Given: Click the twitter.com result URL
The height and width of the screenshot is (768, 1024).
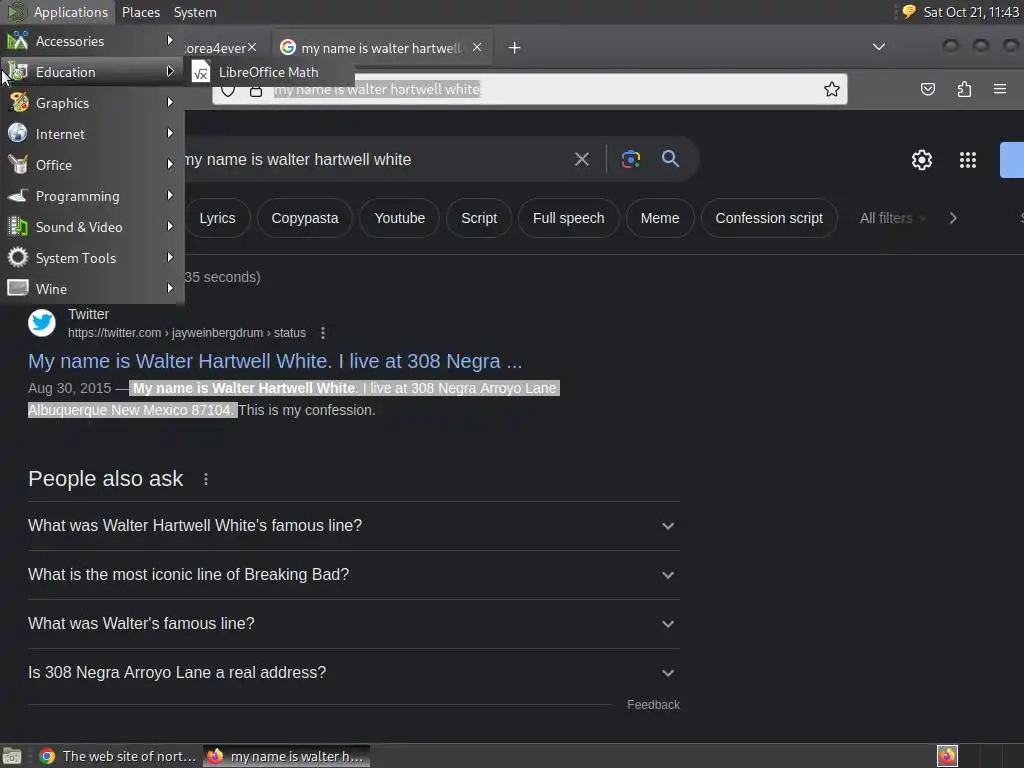Looking at the screenshot, I should pyautogui.click(x=187, y=333).
